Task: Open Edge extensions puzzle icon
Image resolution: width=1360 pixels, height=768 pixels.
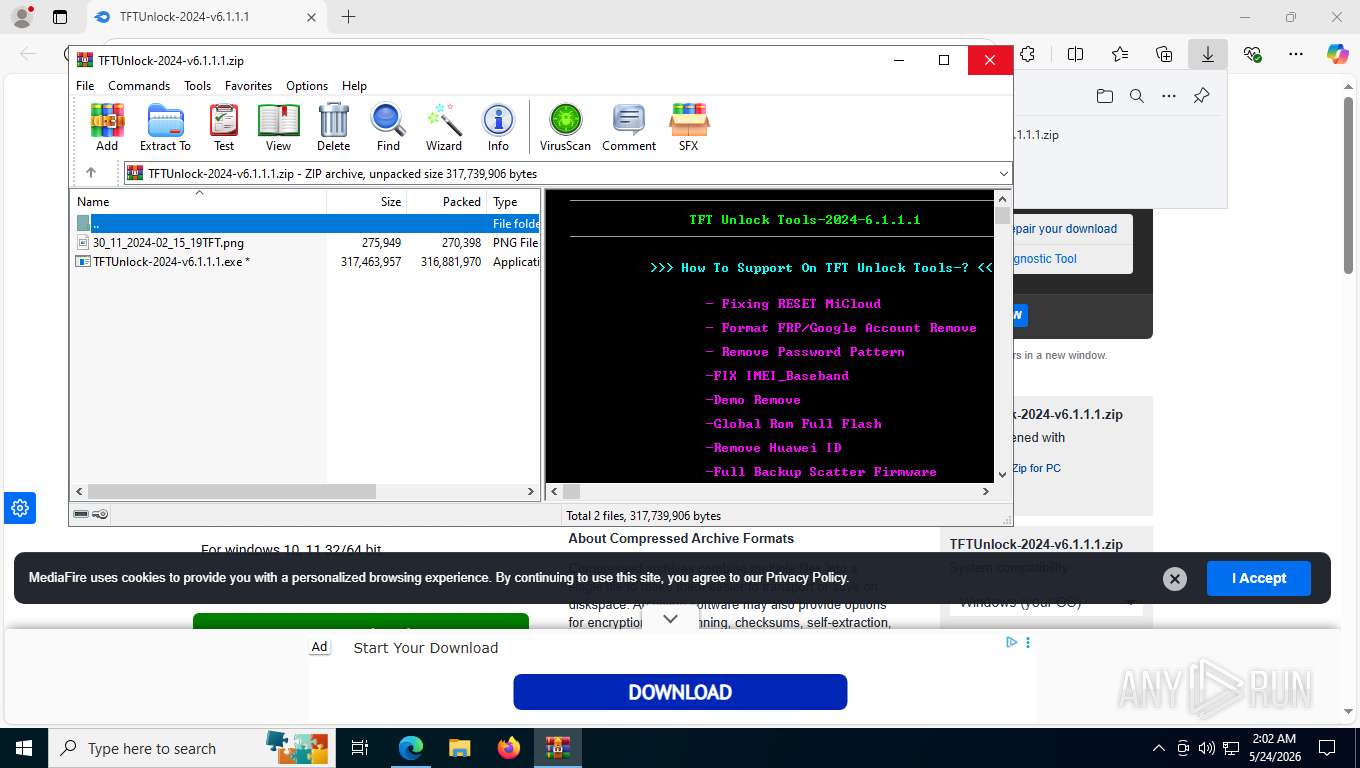Action: [x=1027, y=54]
